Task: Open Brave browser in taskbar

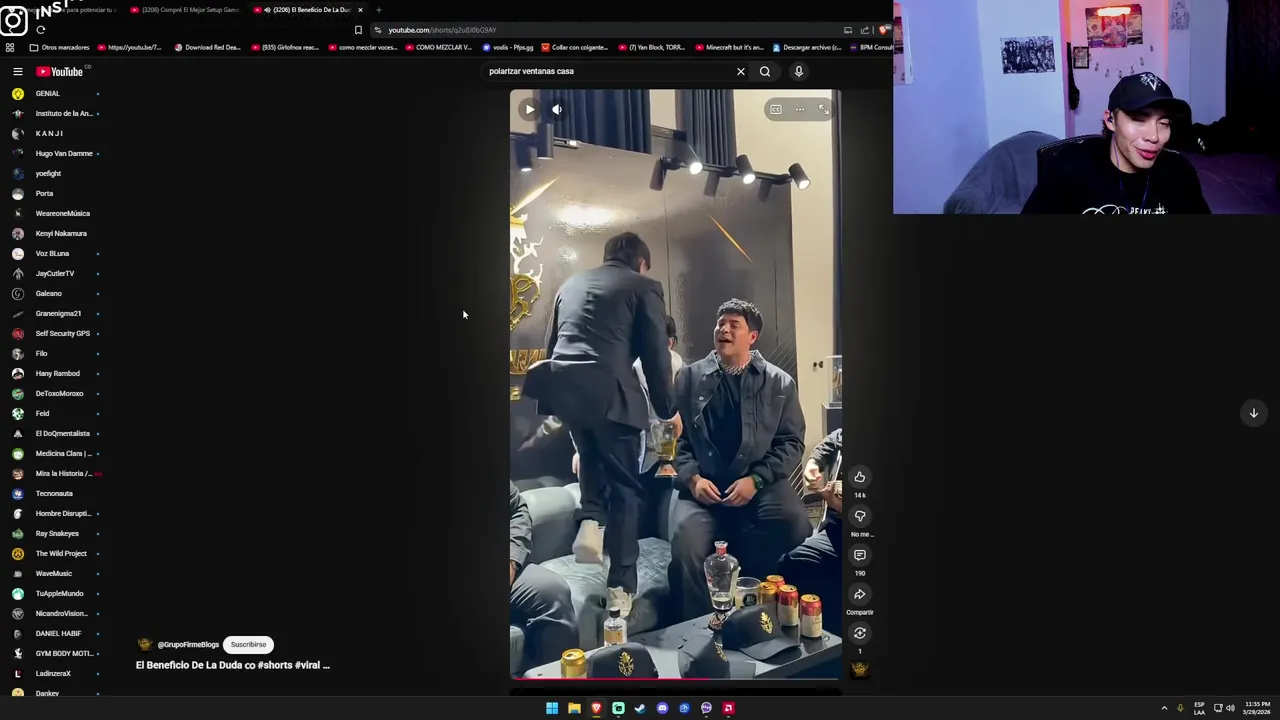Action: pos(596,708)
